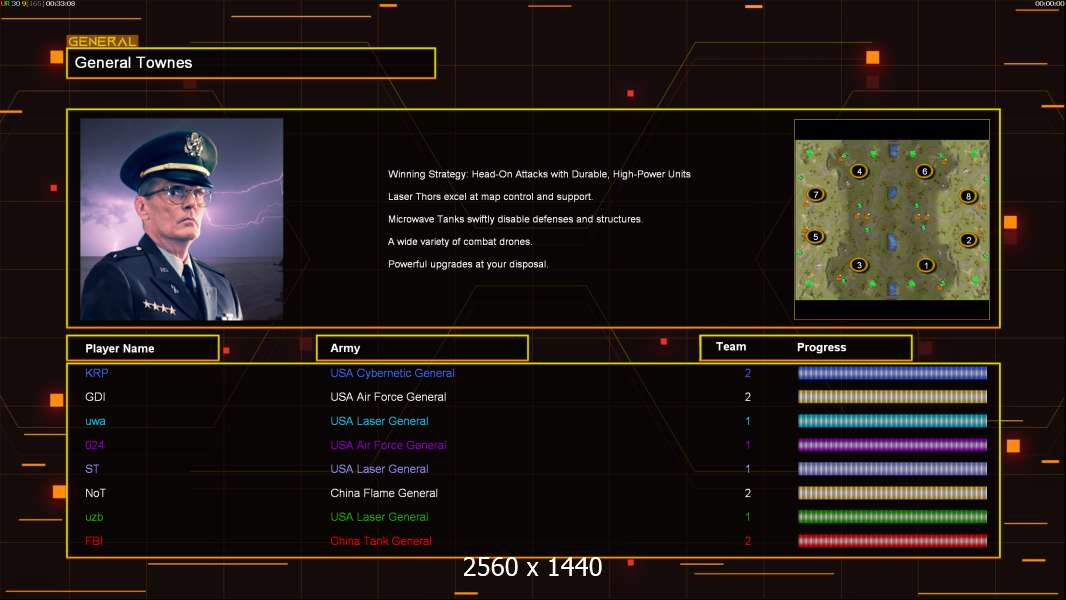Click the Laser Thors description line
Screen dimensions: 1066x600
click(490, 196)
